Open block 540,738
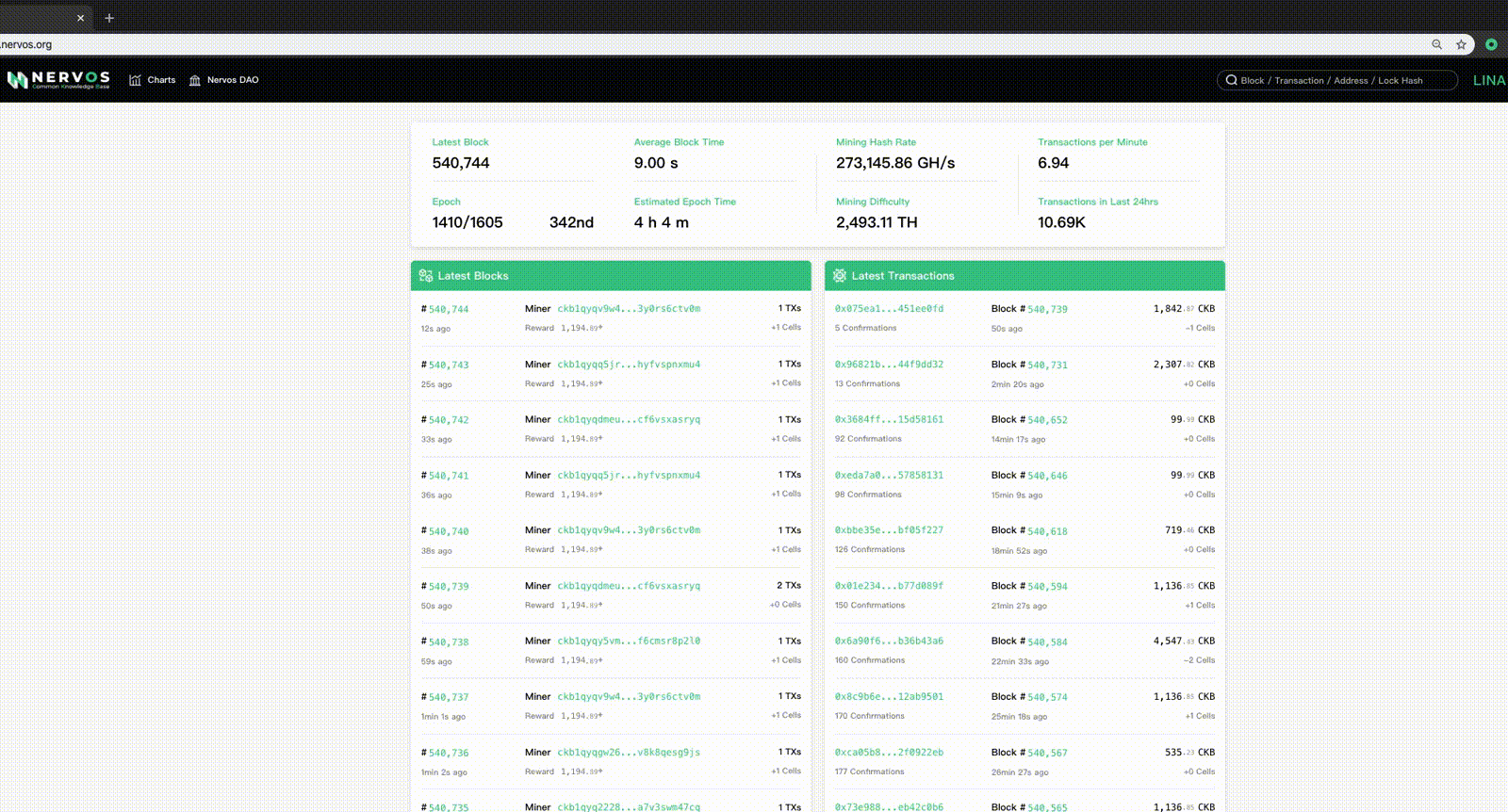Image resolution: width=1508 pixels, height=812 pixels. (449, 641)
